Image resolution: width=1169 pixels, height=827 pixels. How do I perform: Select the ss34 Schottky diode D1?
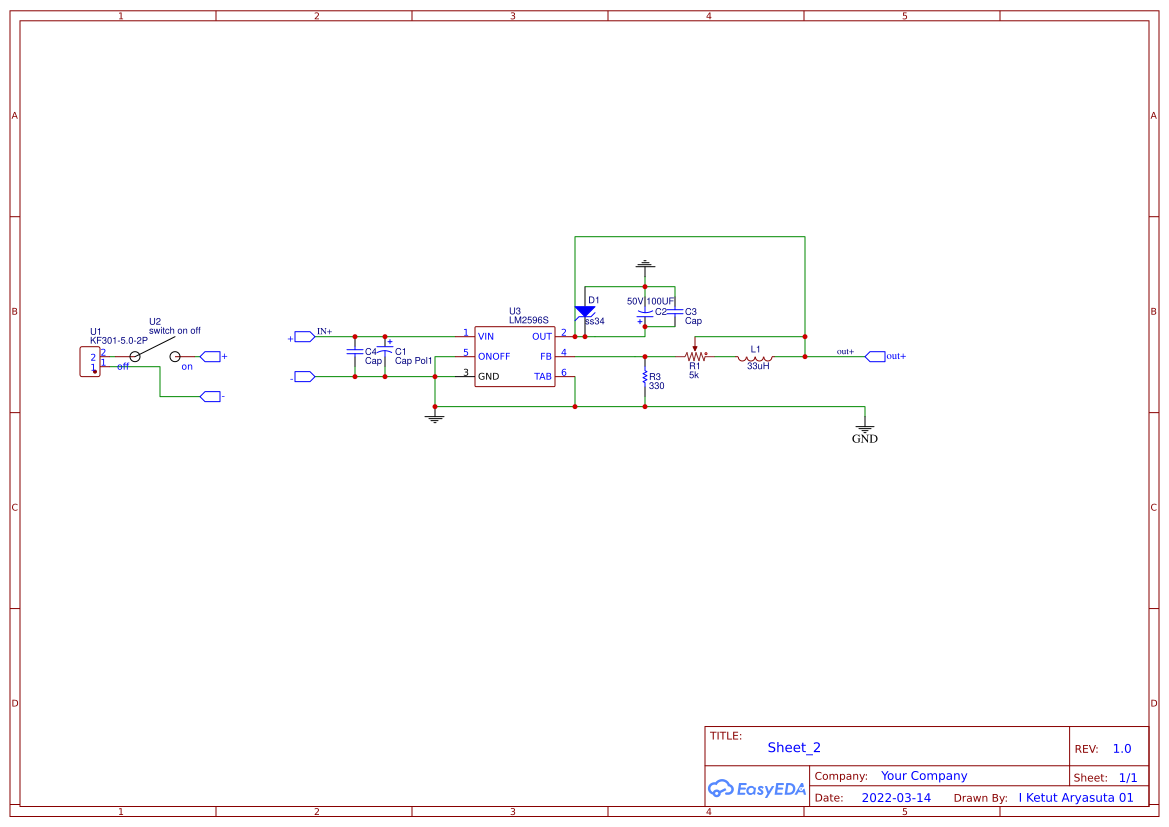click(x=585, y=311)
